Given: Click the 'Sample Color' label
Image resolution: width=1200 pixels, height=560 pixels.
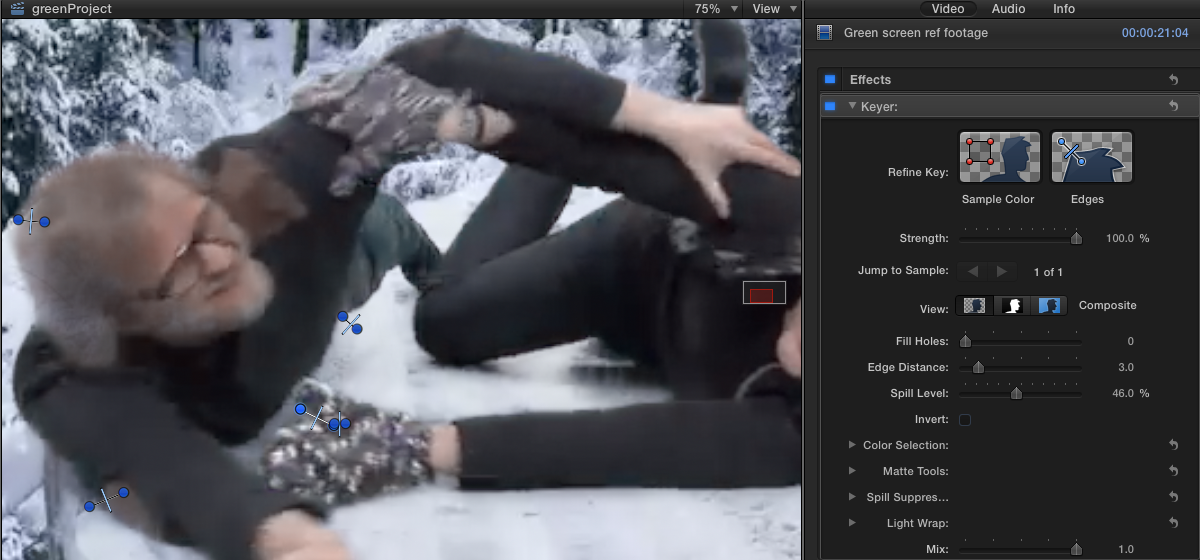Looking at the screenshot, I should [998, 199].
